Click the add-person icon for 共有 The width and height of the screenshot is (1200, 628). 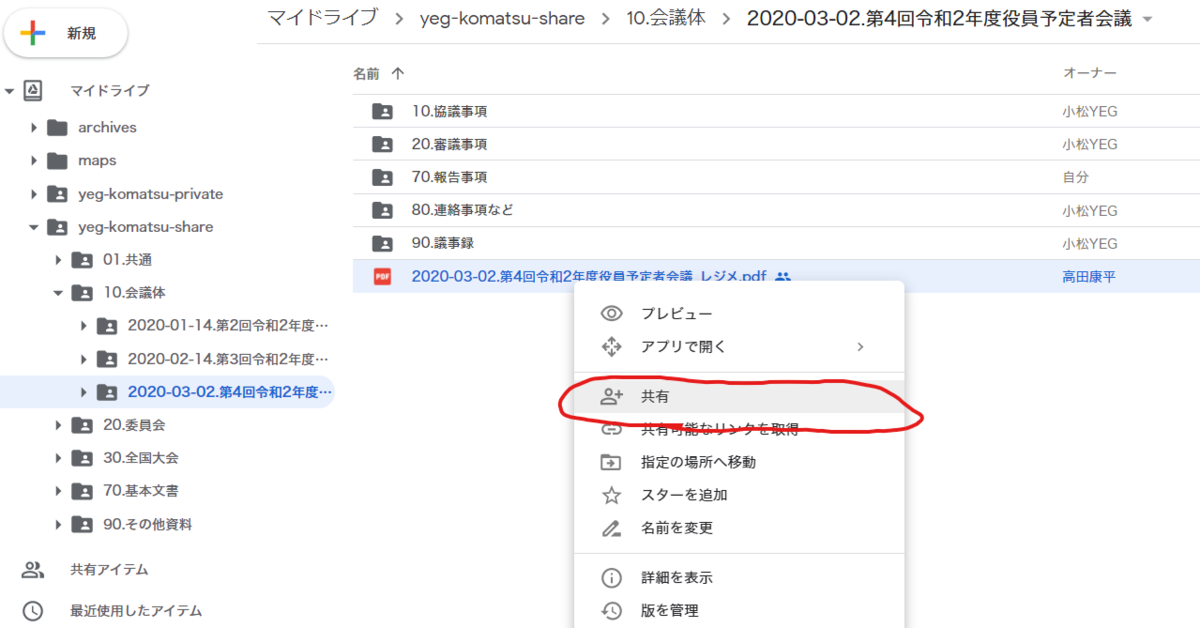[x=611, y=397]
